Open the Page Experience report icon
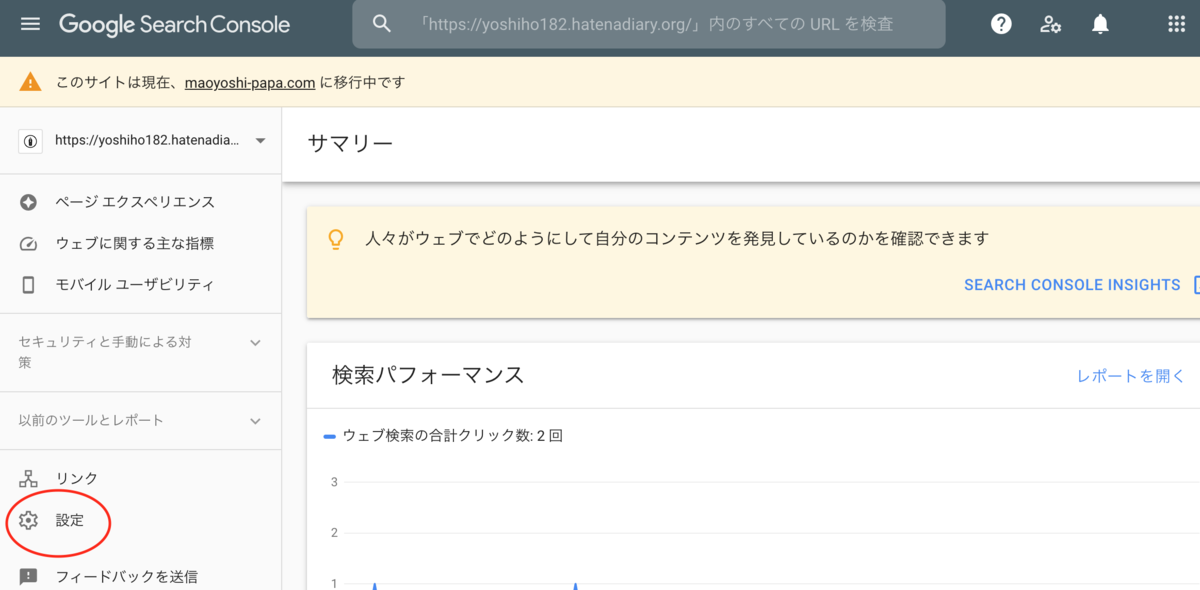The image size is (1200, 590). (28, 202)
